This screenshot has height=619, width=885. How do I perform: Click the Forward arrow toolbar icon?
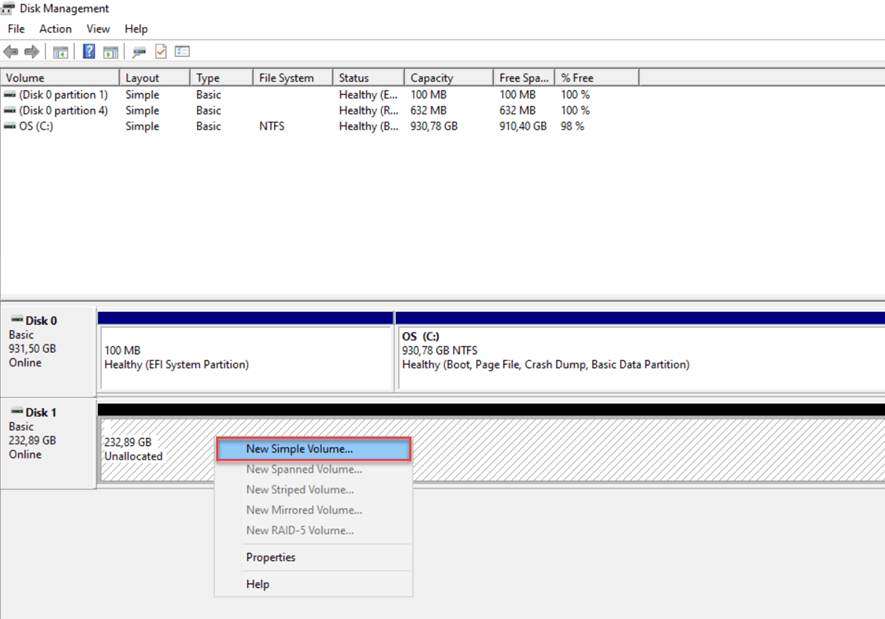tap(32, 52)
